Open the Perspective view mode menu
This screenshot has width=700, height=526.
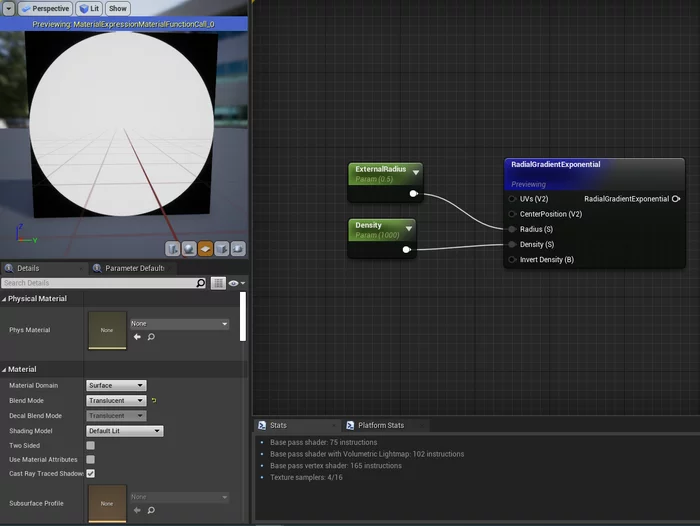45,8
